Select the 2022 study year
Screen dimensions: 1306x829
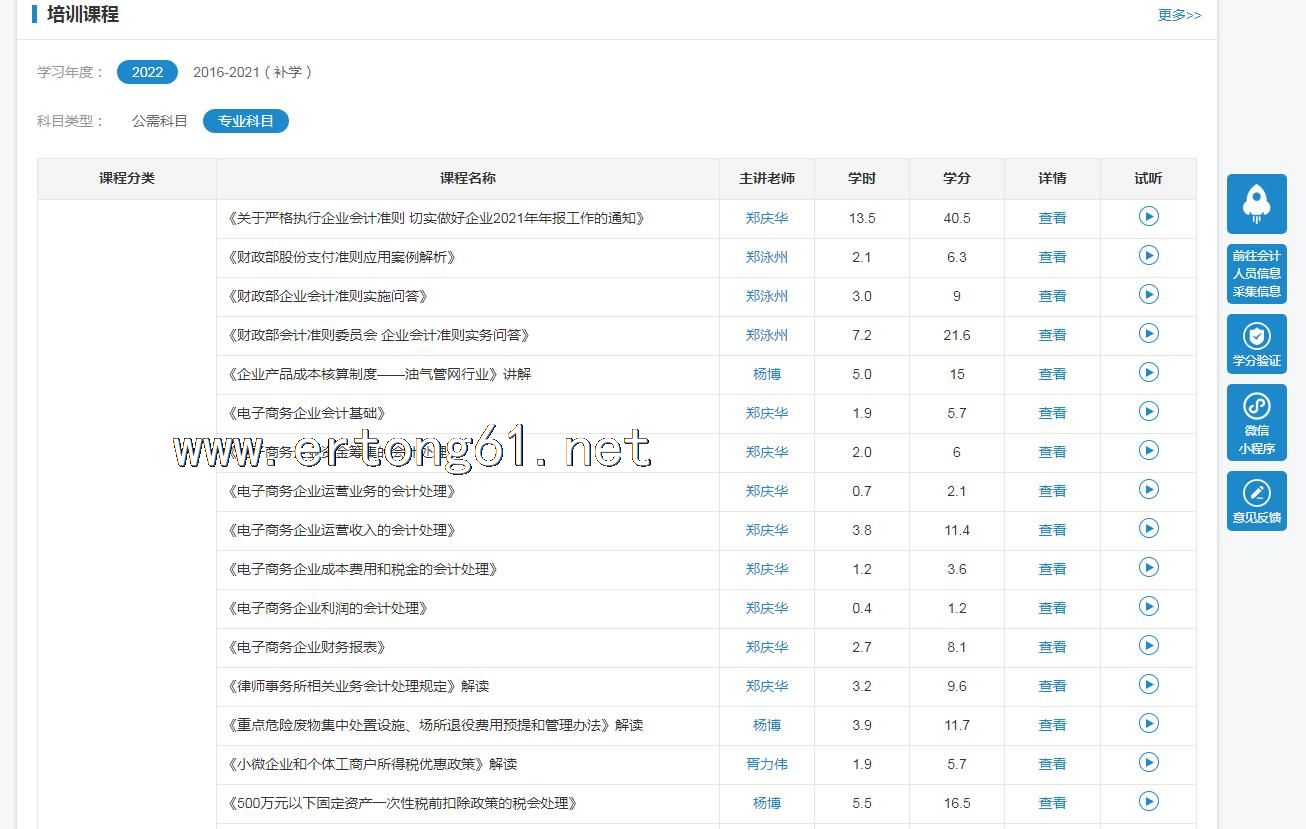point(147,72)
